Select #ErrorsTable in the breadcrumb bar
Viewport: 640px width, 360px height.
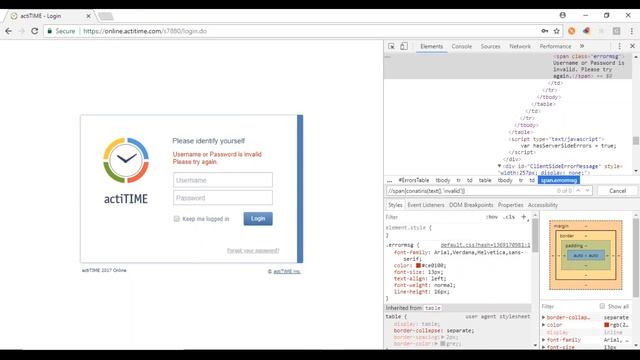pyautogui.click(x=413, y=180)
